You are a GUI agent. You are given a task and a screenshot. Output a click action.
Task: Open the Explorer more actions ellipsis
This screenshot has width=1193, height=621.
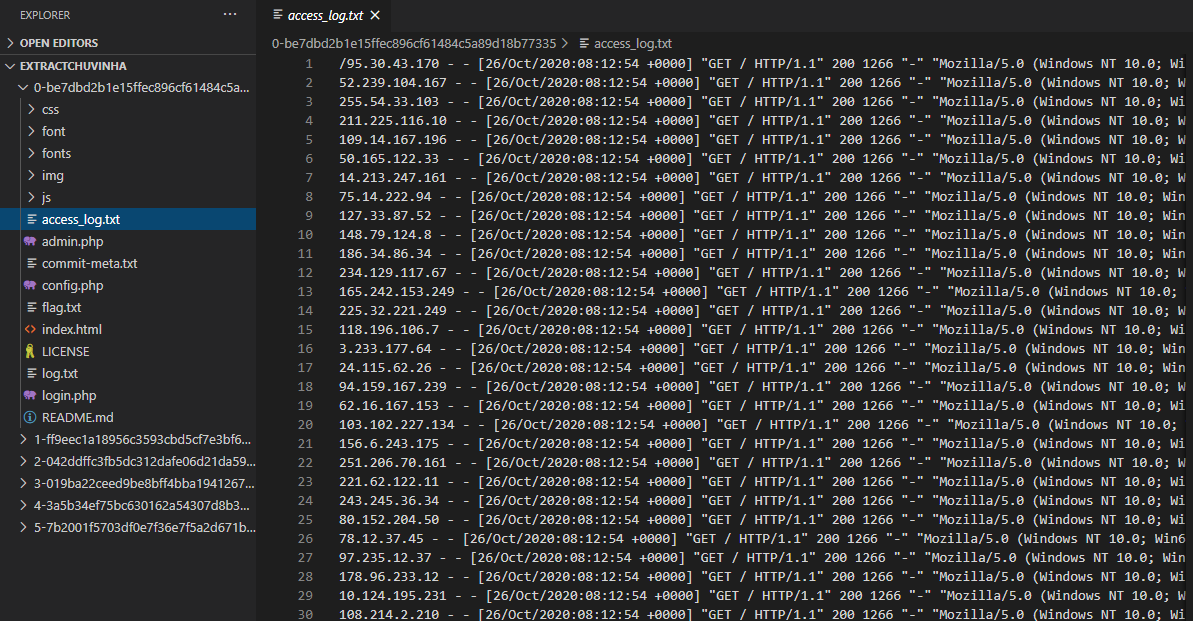pyautogui.click(x=230, y=15)
